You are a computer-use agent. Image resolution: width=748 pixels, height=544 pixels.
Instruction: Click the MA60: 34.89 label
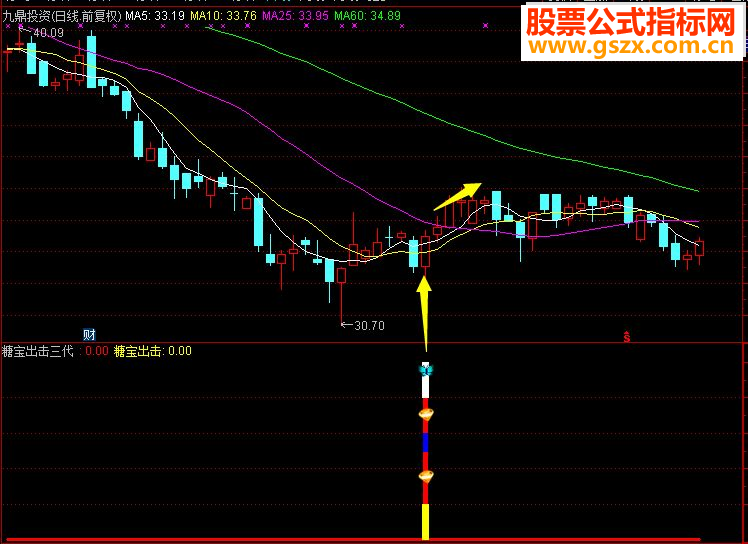pyautogui.click(x=367, y=16)
